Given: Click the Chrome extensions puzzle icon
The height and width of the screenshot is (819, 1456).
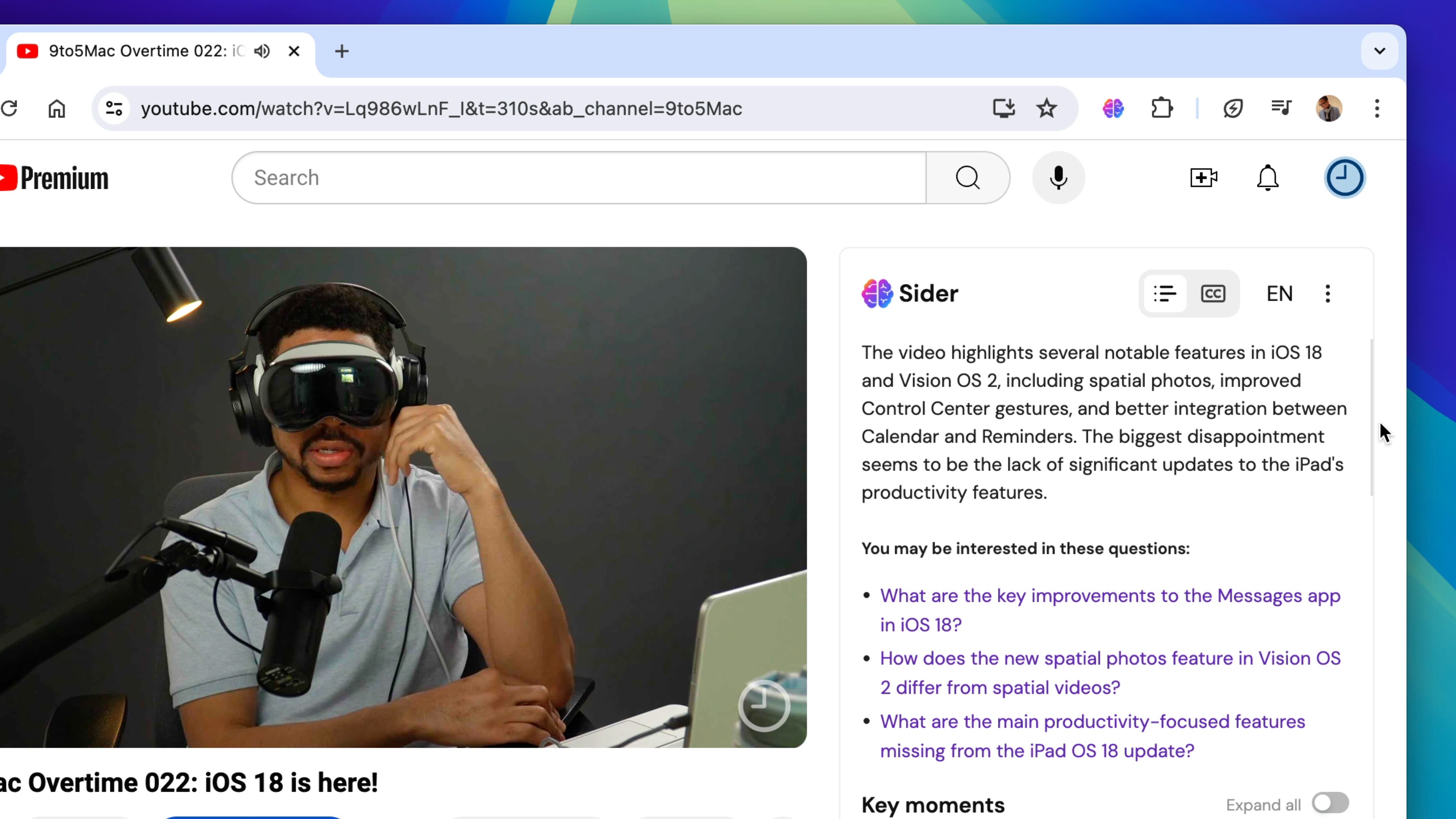Looking at the screenshot, I should tap(1161, 108).
